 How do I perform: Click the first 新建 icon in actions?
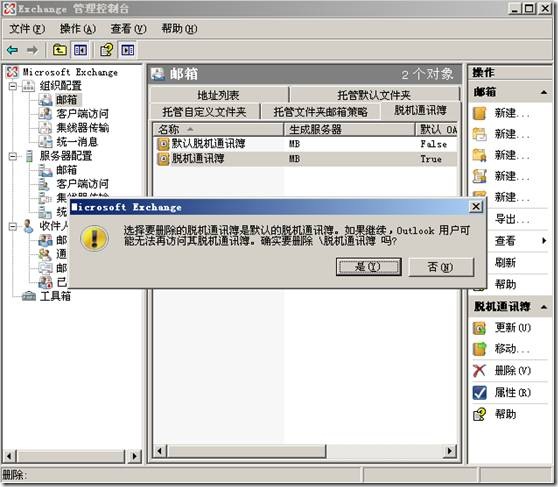(x=479, y=114)
